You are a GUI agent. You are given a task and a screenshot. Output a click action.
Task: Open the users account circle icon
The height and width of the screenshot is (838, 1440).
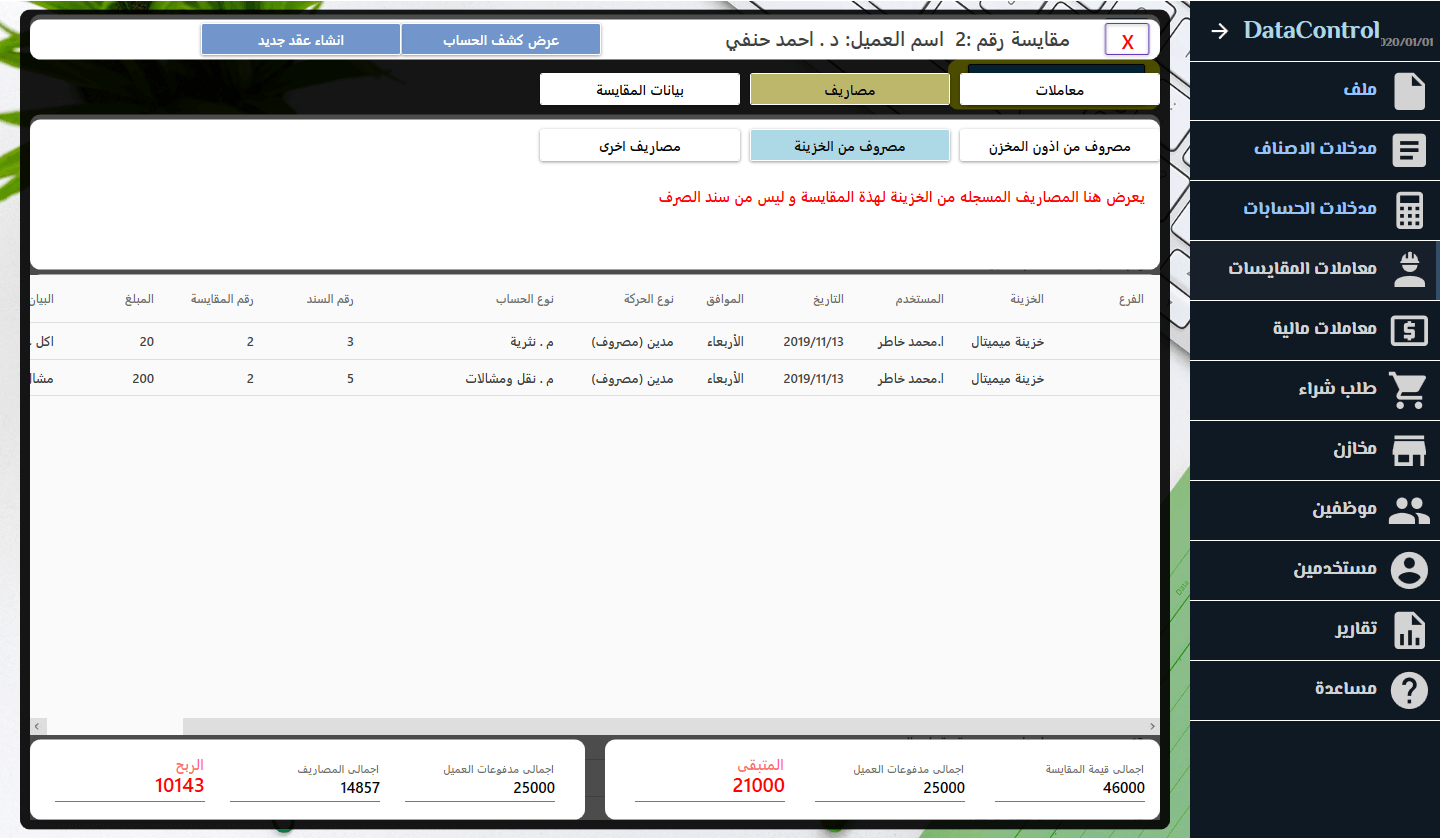pos(1409,571)
